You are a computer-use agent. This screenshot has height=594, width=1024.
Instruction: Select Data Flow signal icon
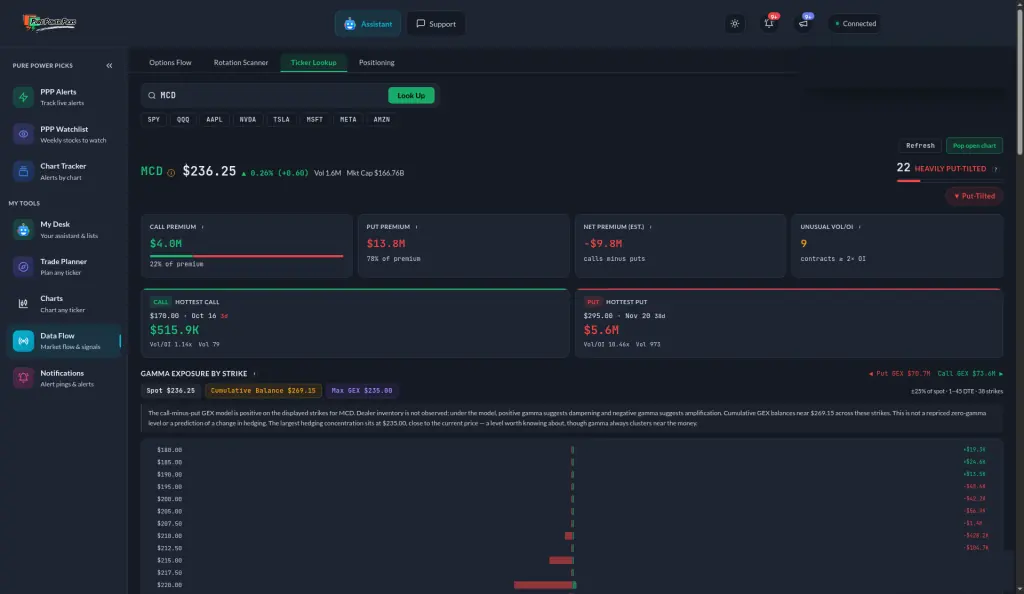pyautogui.click(x=24, y=341)
